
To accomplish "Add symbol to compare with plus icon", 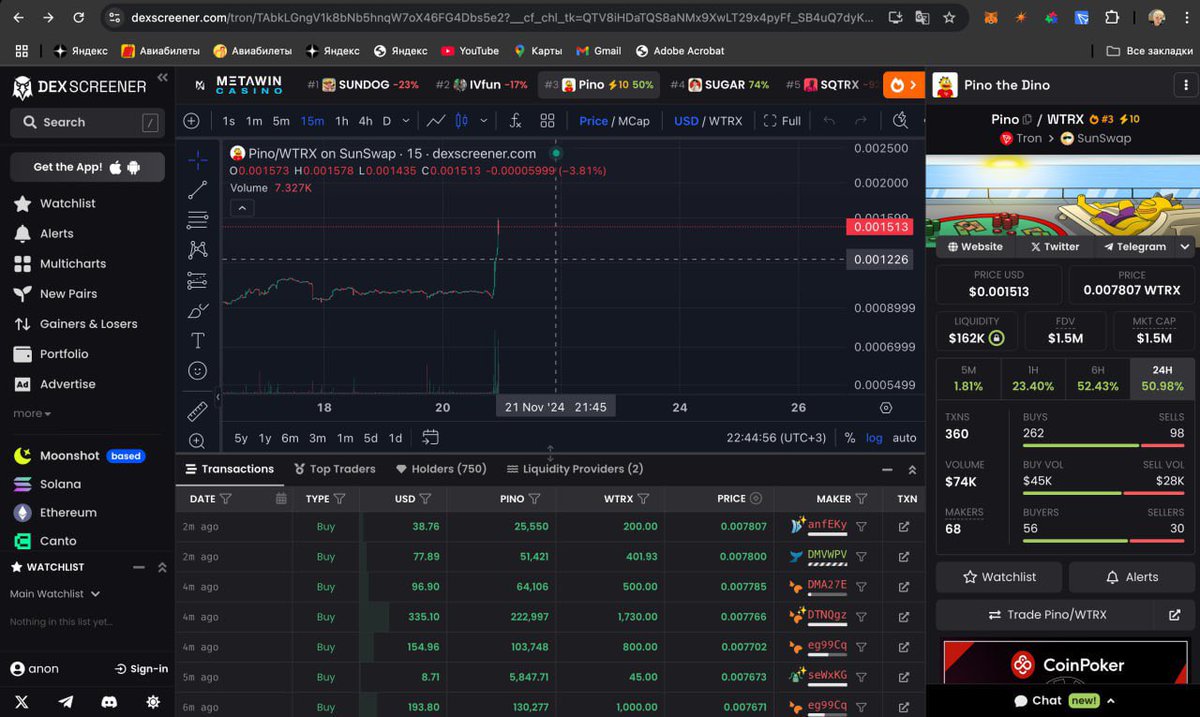I will point(192,121).
